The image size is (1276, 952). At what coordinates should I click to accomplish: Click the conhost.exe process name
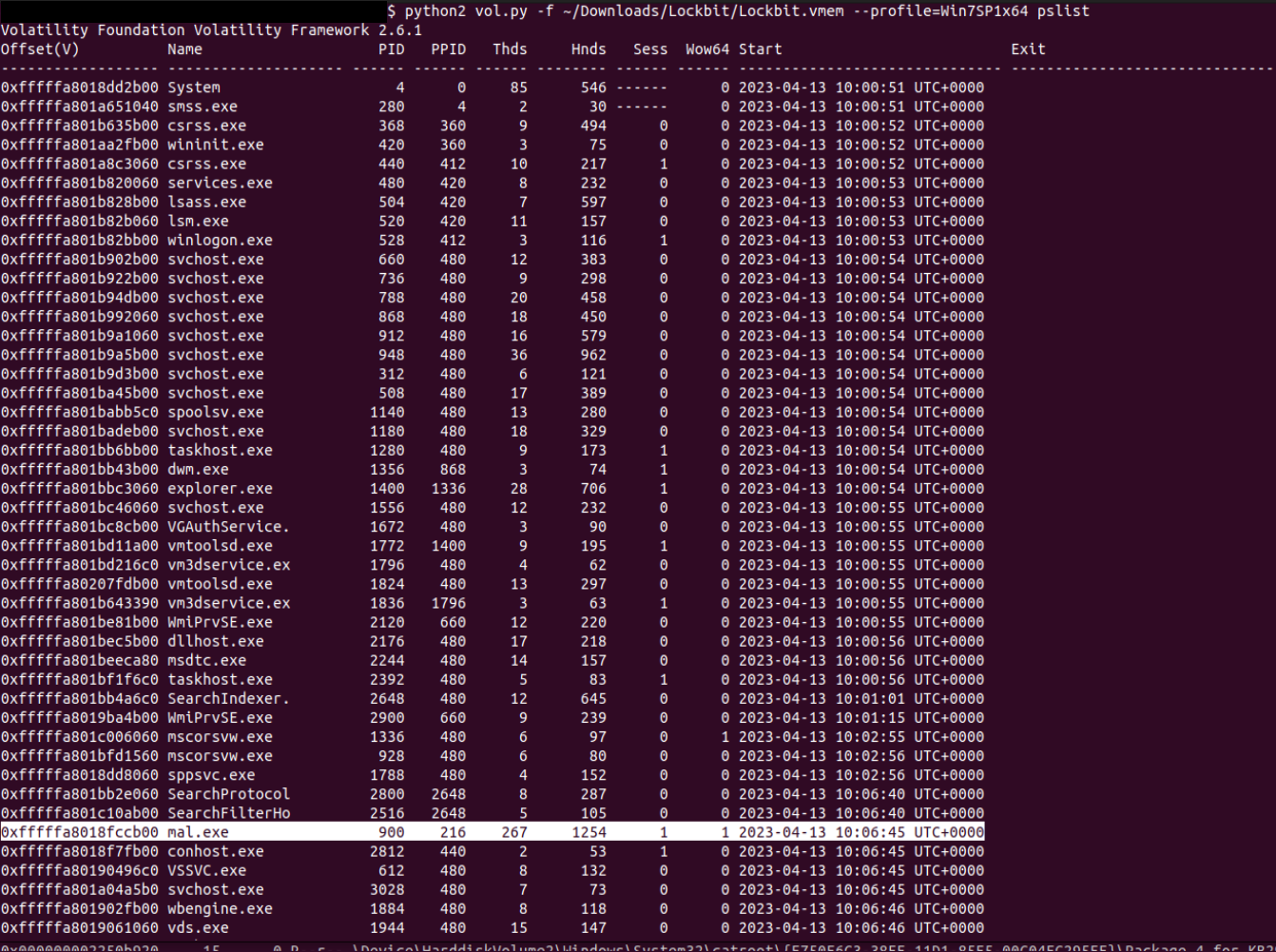216,851
